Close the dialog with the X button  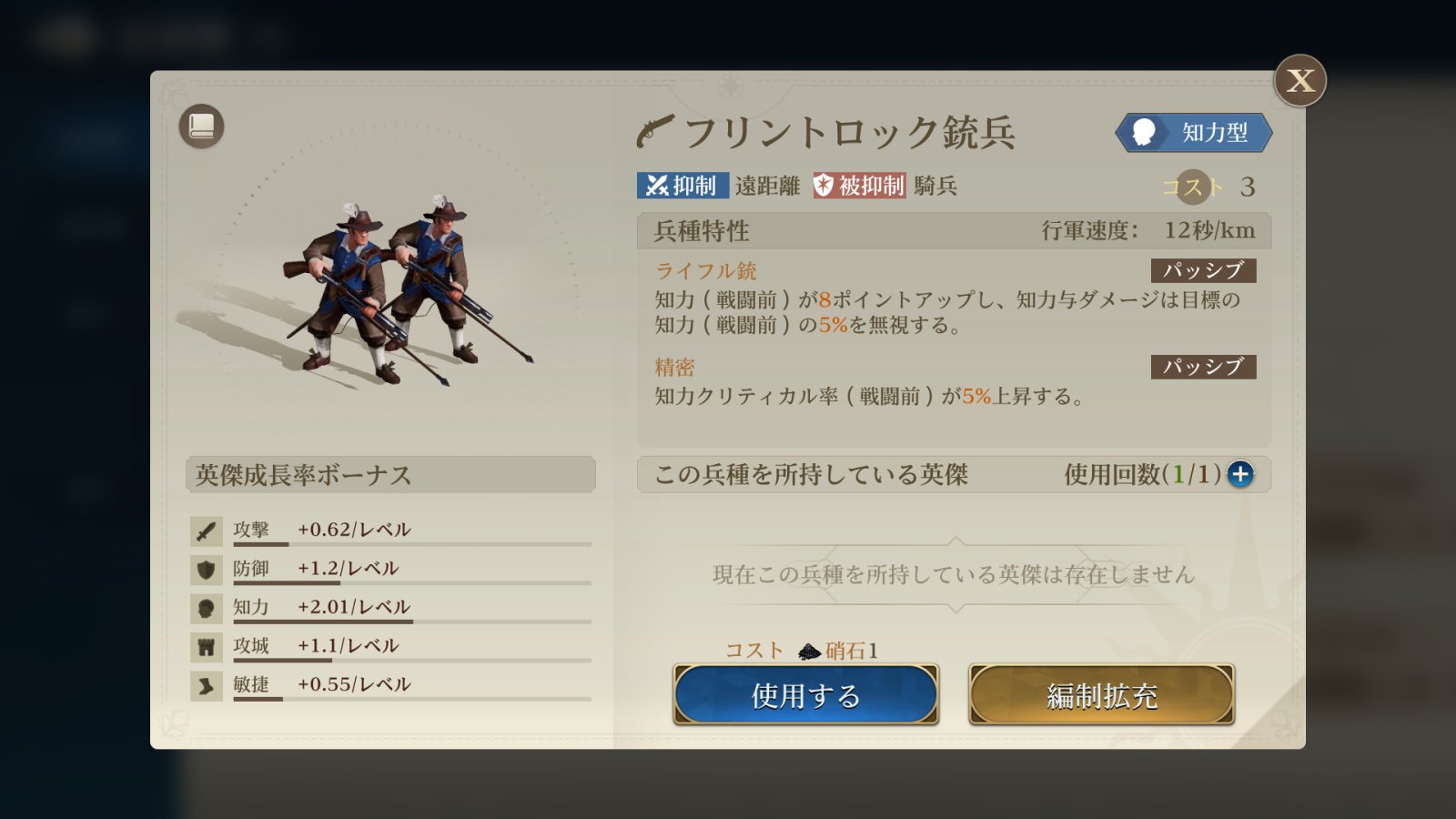coord(1299,80)
